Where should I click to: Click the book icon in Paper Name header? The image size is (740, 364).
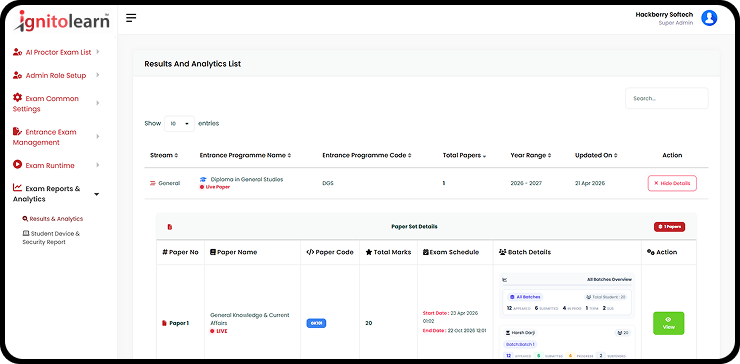click(213, 252)
